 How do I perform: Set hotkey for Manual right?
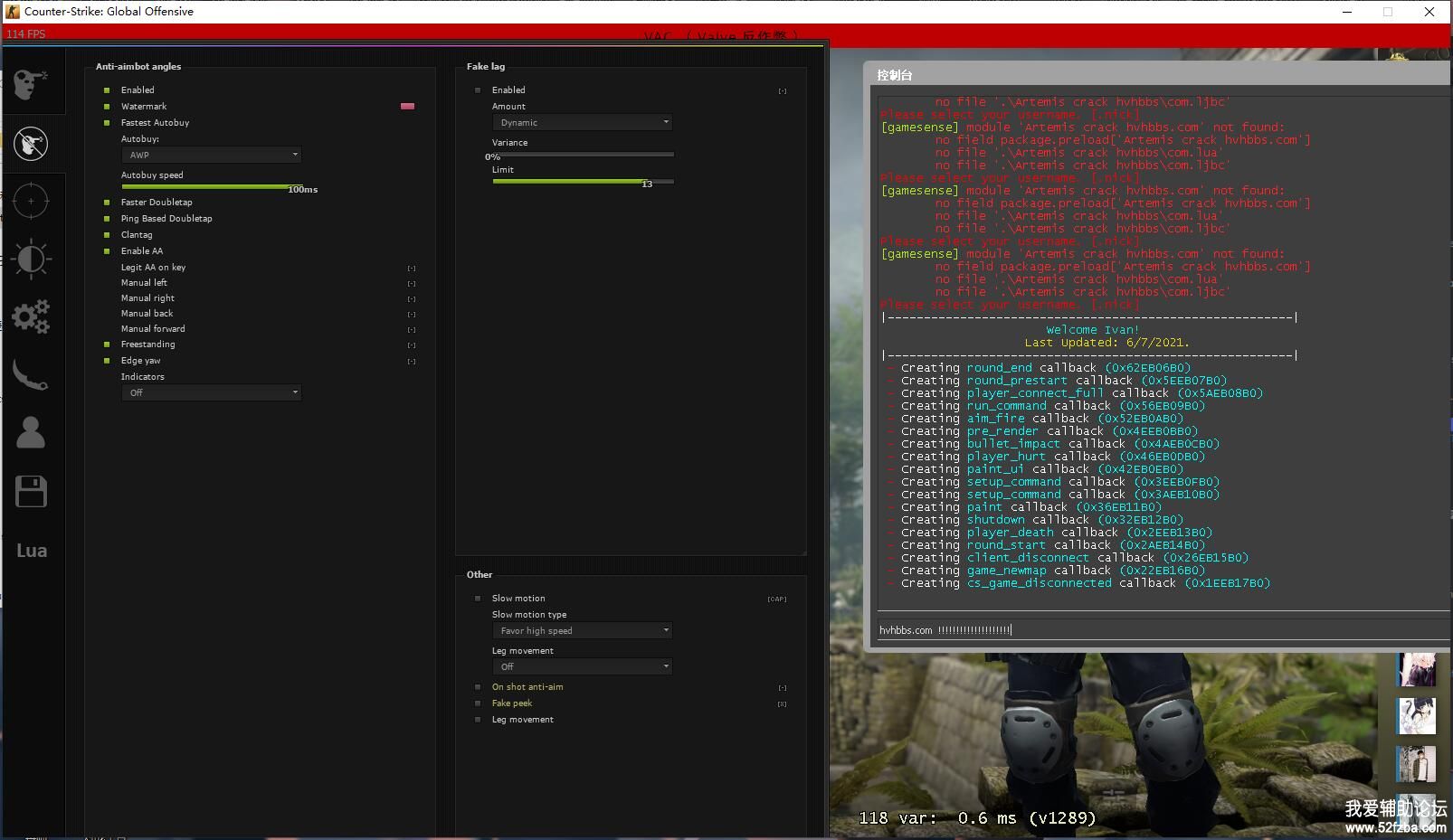pos(412,299)
